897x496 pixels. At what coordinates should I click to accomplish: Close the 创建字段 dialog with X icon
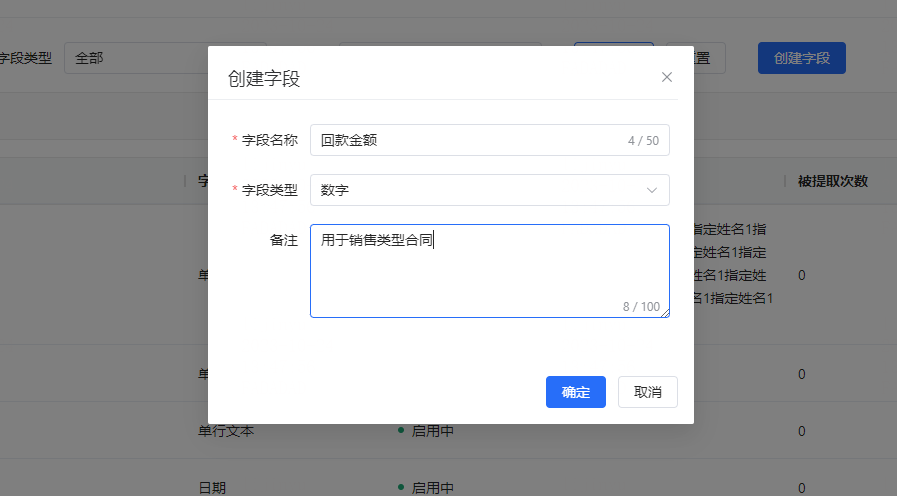pyautogui.click(x=666, y=77)
